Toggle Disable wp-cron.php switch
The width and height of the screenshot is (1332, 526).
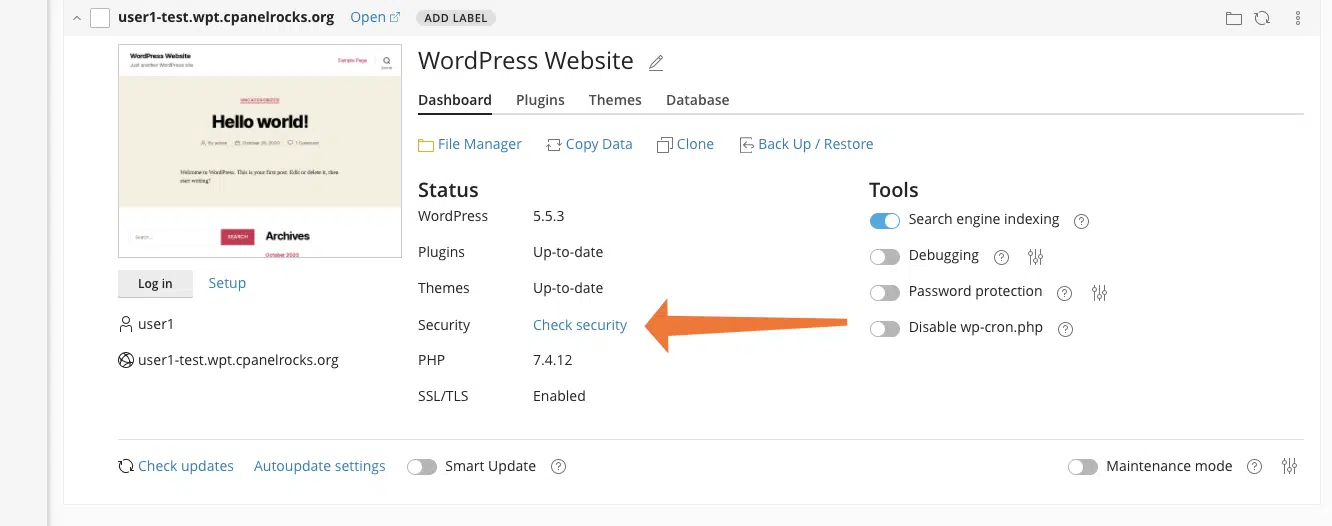coord(885,329)
